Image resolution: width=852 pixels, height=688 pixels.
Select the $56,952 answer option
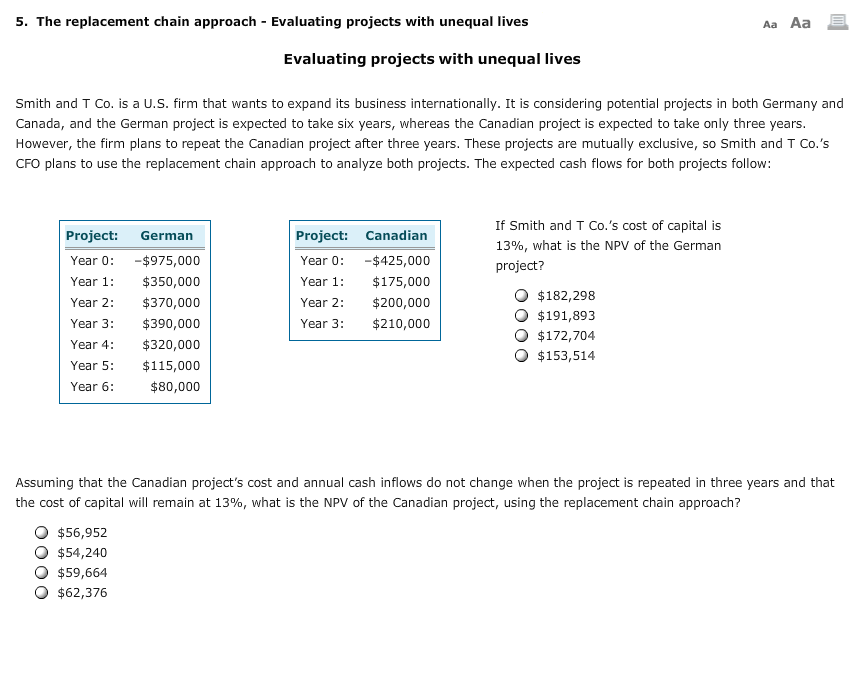[42, 533]
